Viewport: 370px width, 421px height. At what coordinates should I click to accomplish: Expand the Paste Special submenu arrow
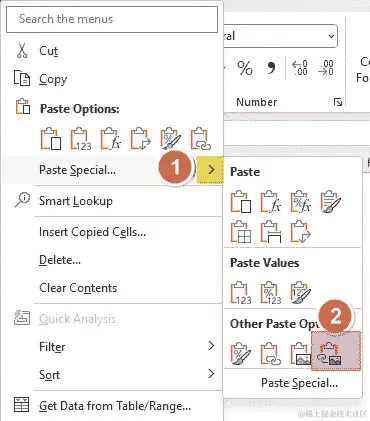click(x=210, y=170)
